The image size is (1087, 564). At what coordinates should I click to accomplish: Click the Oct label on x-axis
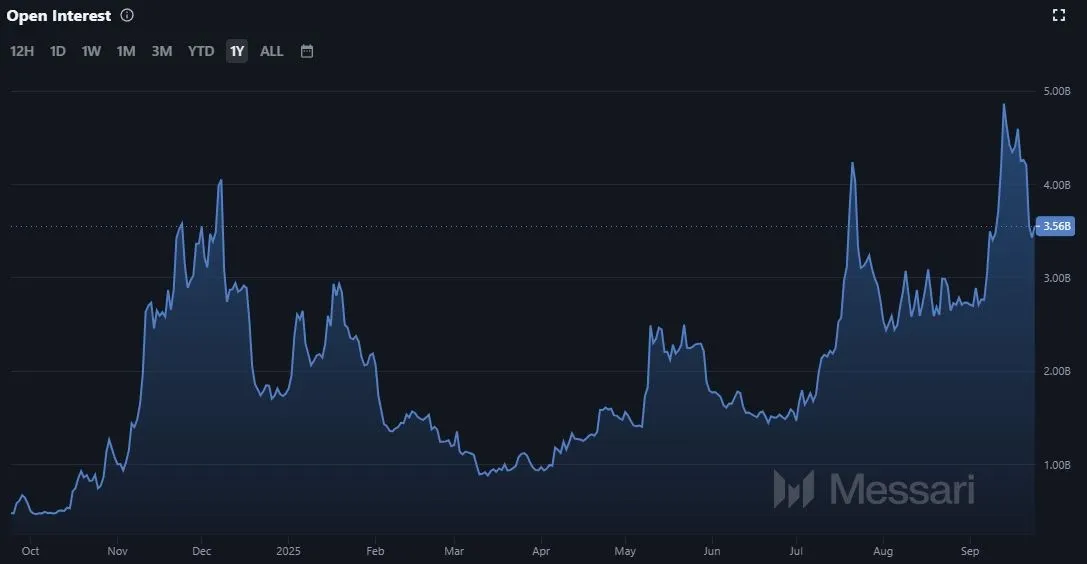tap(30, 551)
